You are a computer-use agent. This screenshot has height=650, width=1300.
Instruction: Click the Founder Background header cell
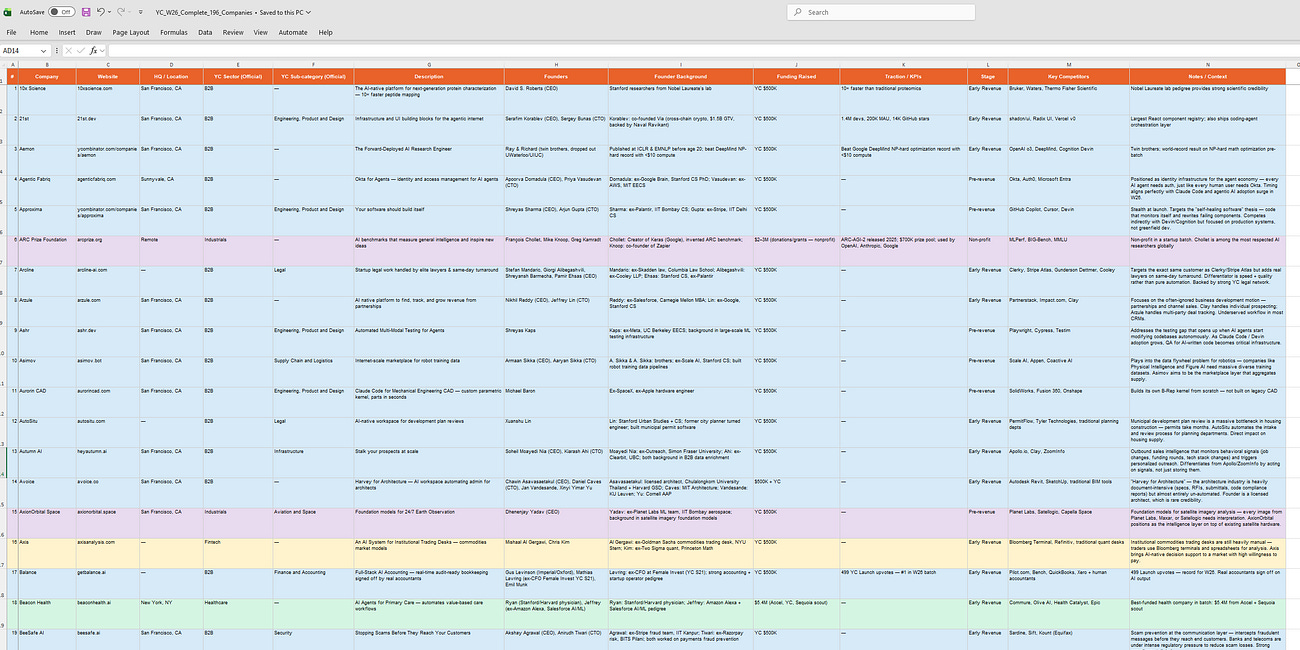[x=680, y=76]
